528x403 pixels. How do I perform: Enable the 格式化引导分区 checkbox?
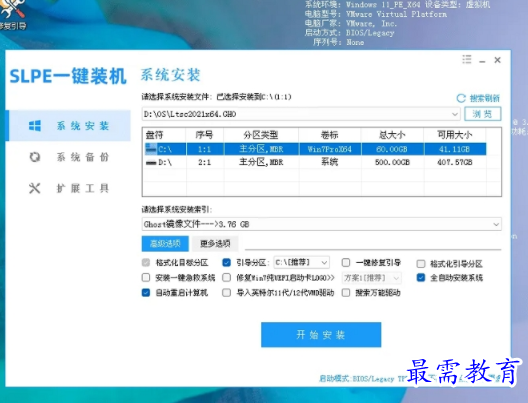(x=421, y=264)
